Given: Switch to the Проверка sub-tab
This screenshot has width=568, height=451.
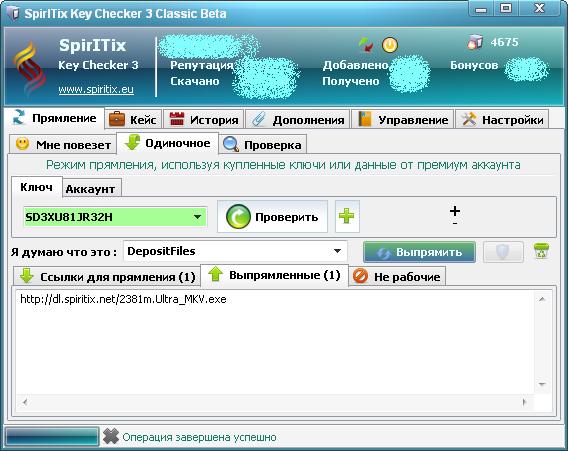Looking at the screenshot, I should click(x=263, y=145).
